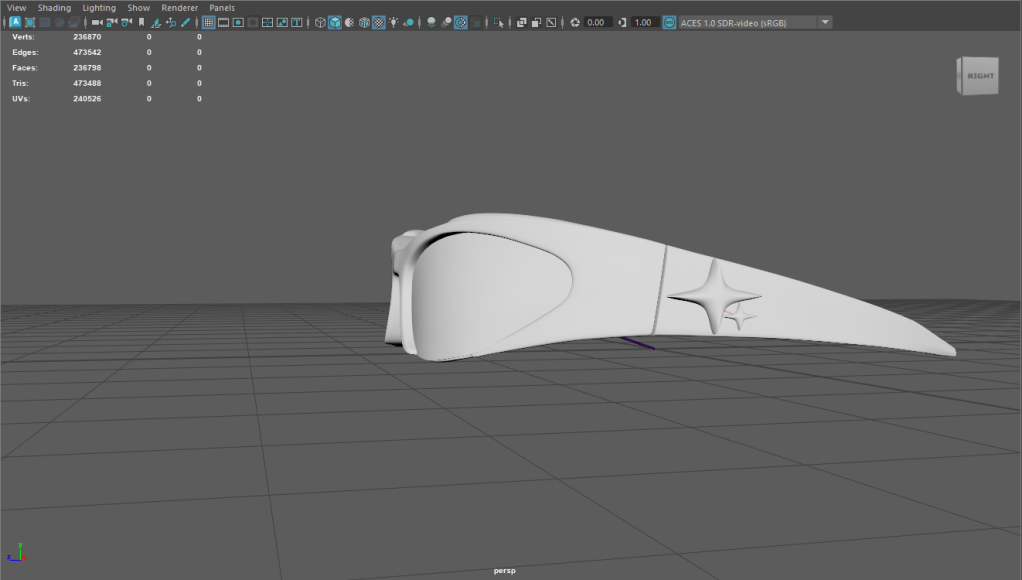Enable Textured display mode

pyautogui.click(x=379, y=22)
